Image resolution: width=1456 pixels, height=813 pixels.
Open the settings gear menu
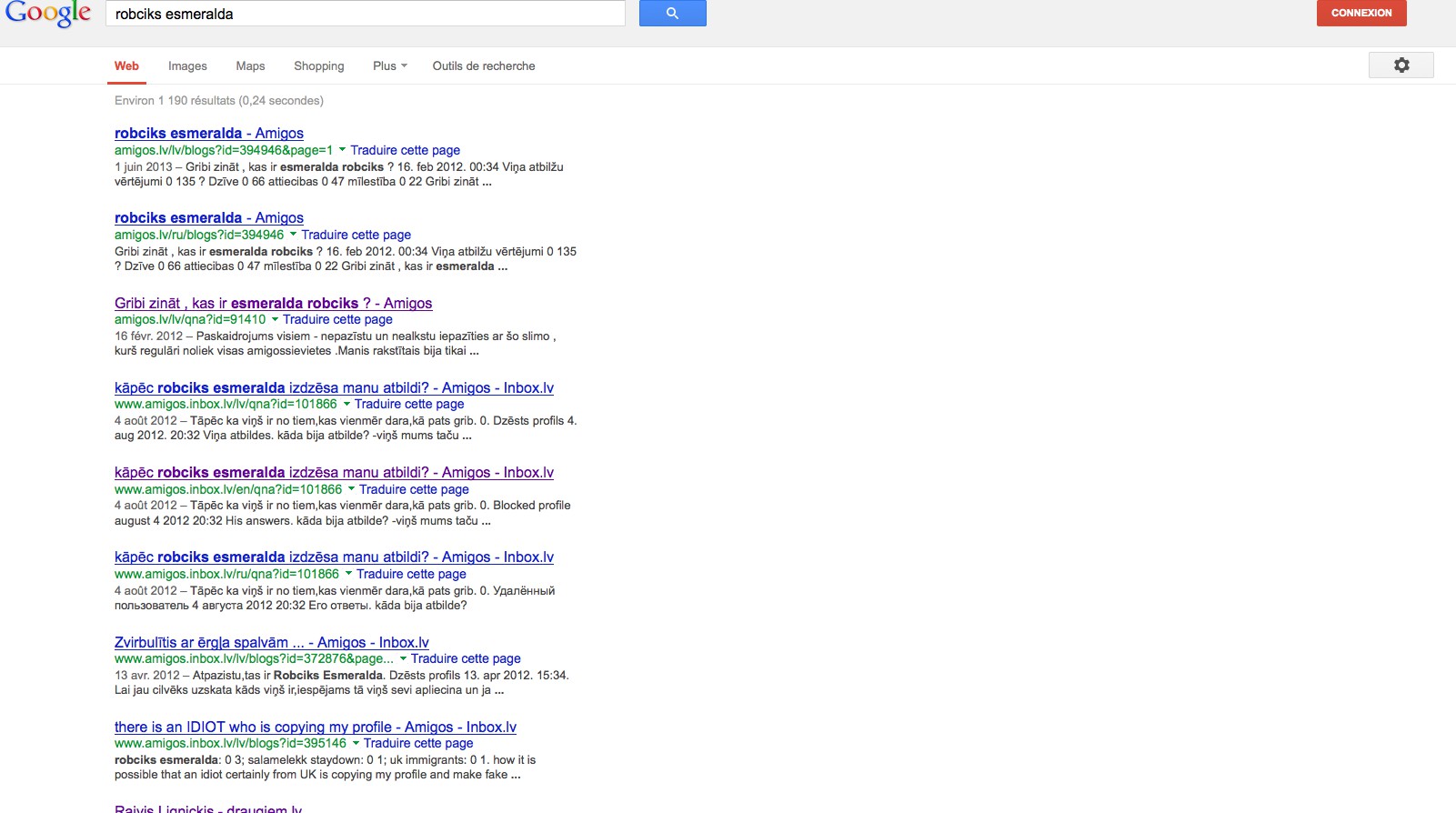point(1401,65)
